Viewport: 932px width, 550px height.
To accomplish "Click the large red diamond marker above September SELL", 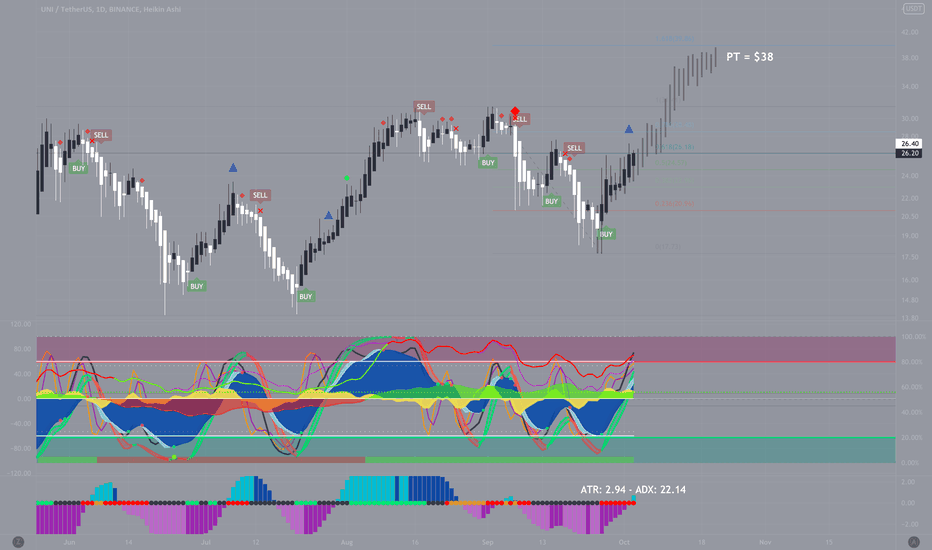I will tap(515, 111).
